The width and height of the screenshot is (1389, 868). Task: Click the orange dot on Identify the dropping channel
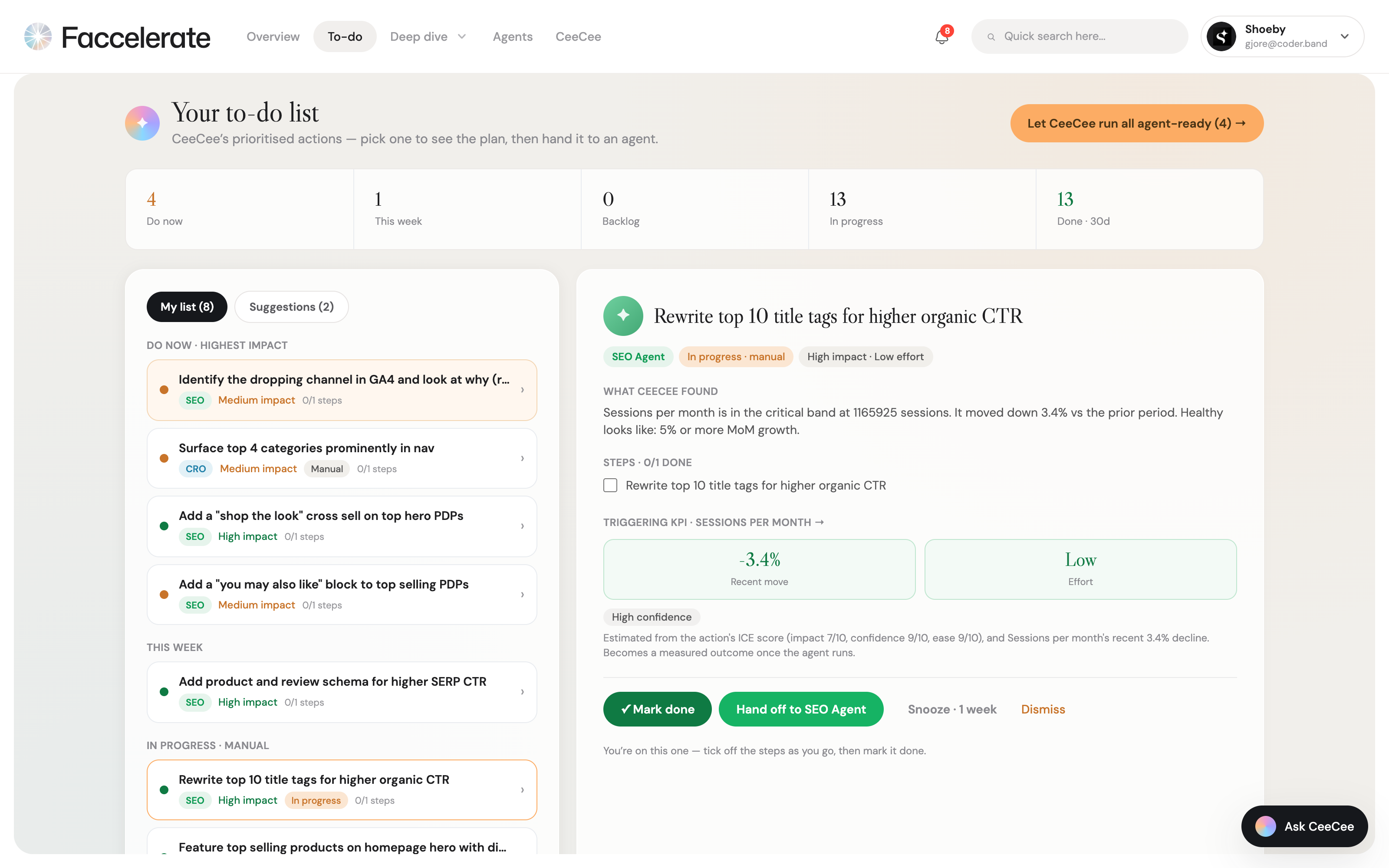(164, 390)
